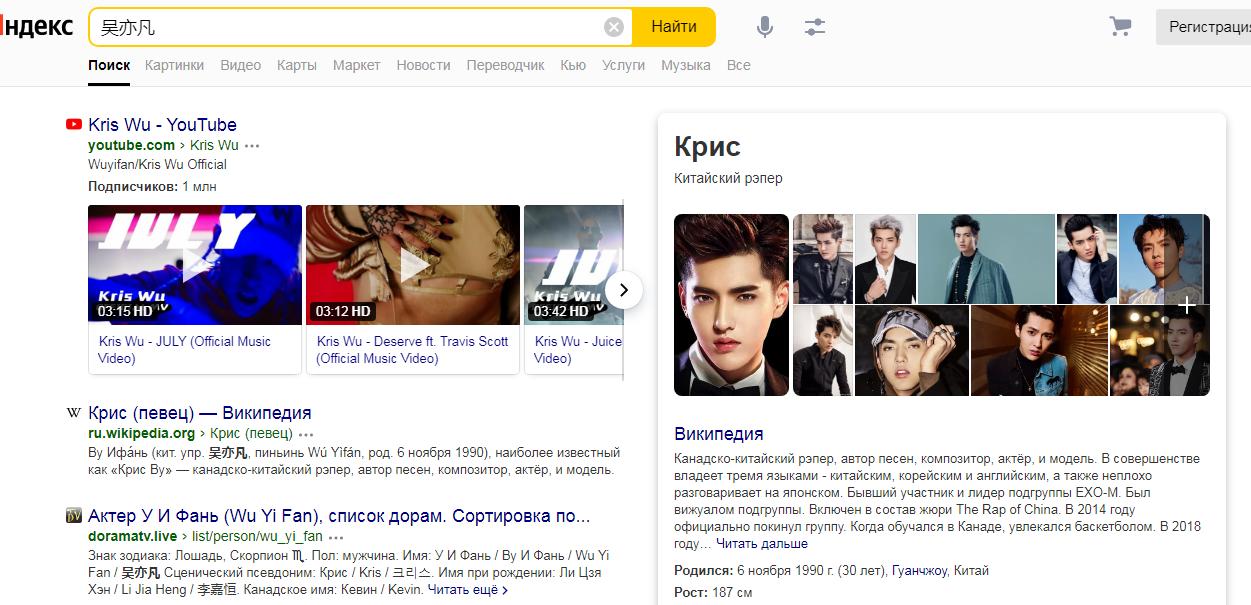
Task: Click the Подписчиков: 1 млн text
Action: pyautogui.click(x=152, y=187)
